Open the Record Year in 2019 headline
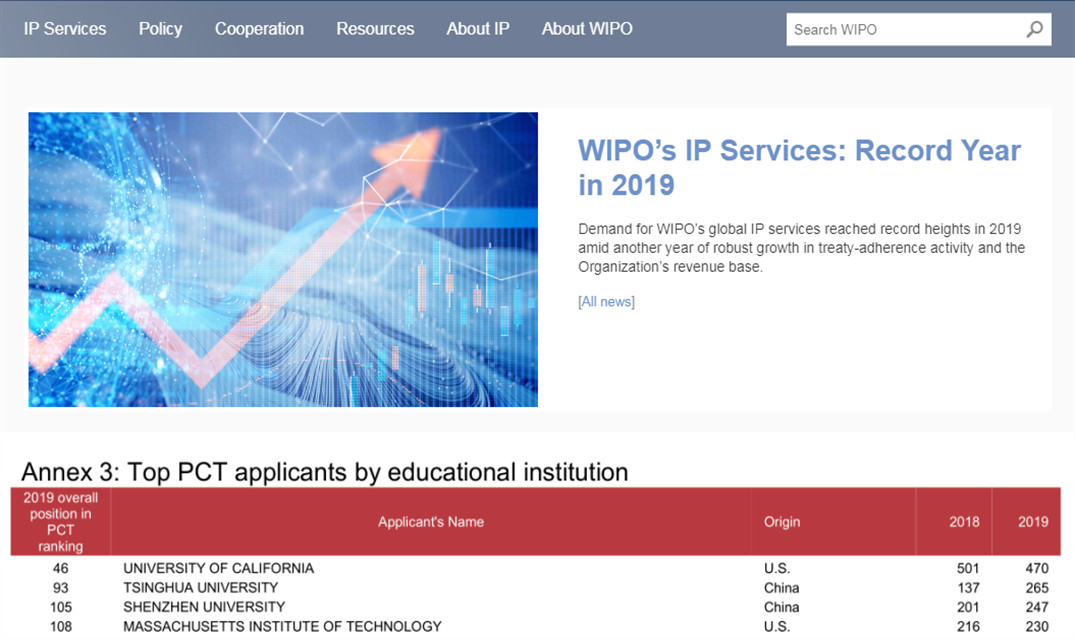This screenshot has height=639, width=1075. 799,167
